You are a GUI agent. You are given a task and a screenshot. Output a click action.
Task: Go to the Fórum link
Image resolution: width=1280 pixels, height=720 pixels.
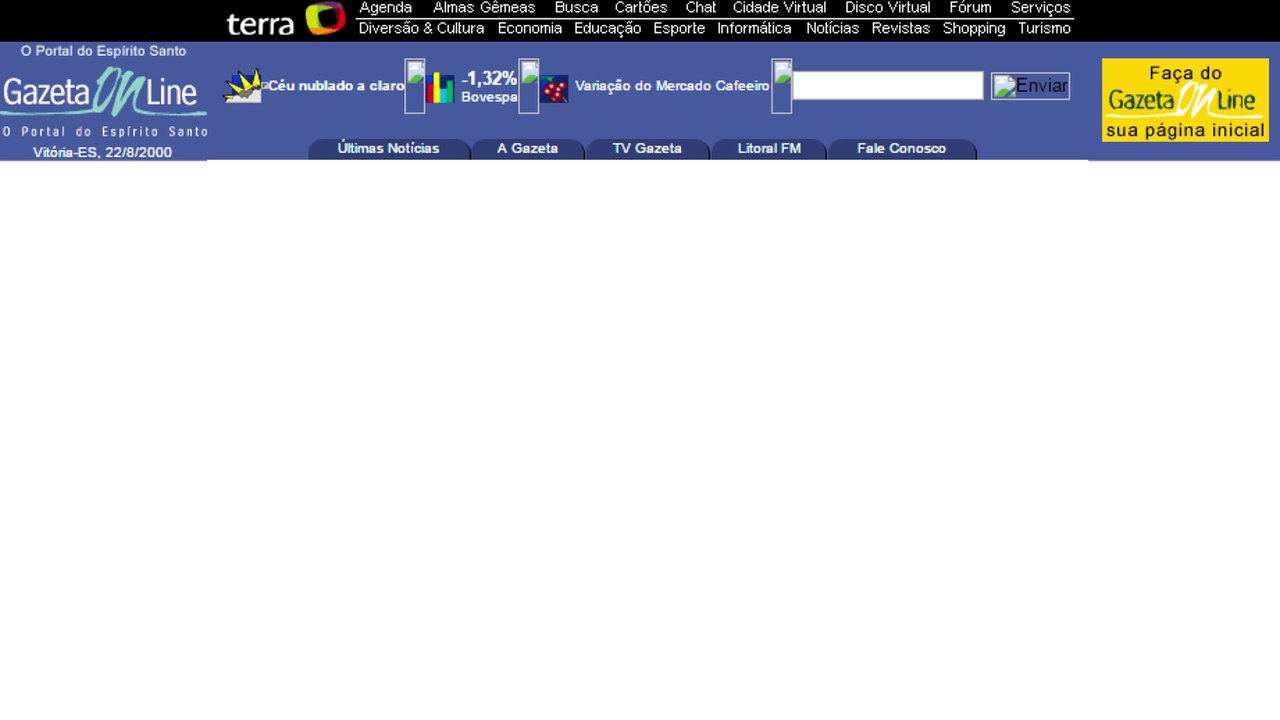pos(970,8)
